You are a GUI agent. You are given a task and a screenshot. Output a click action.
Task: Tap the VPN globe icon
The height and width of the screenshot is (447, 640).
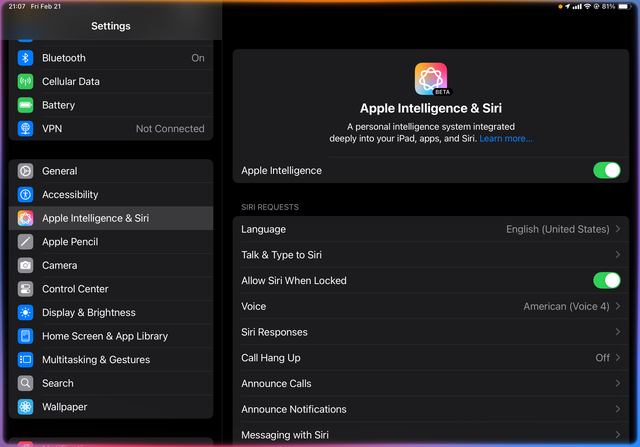click(x=25, y=129)
